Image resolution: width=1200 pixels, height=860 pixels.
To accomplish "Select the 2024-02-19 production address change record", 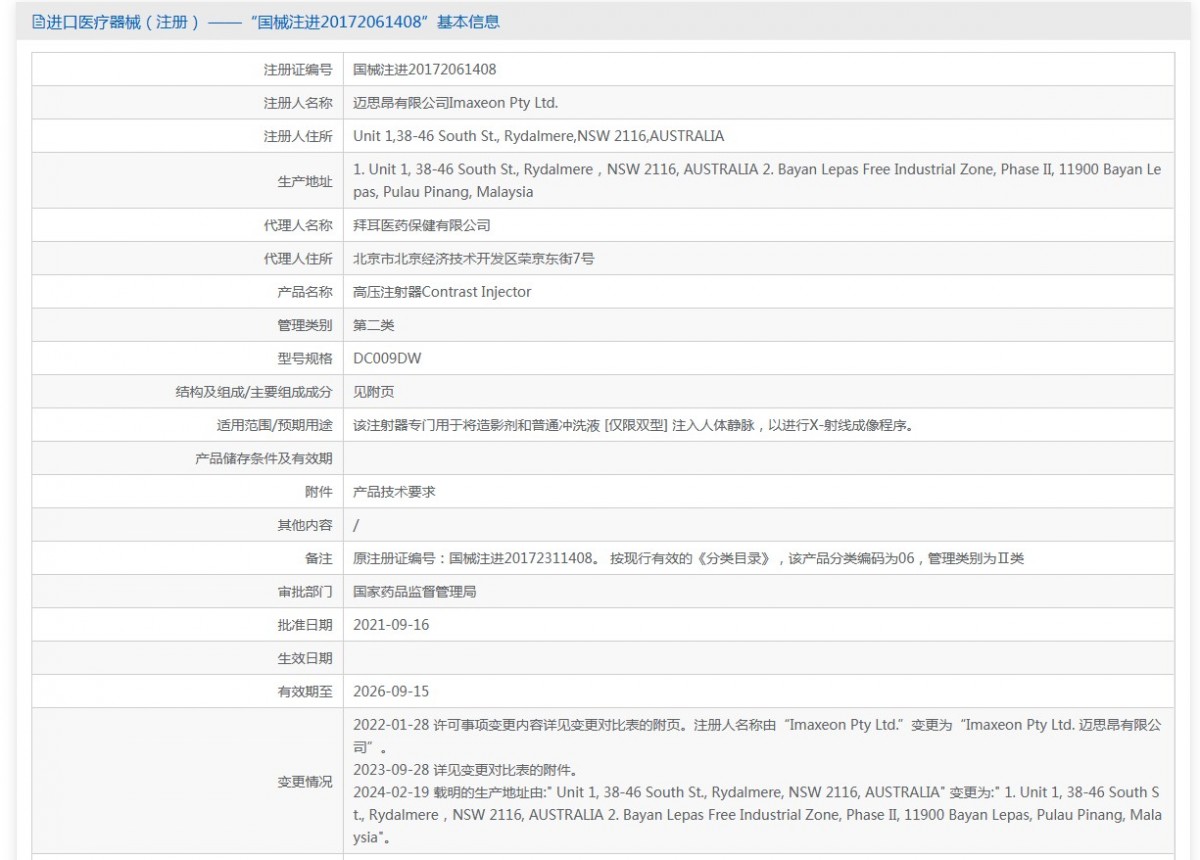I will (x=757, y=814).
